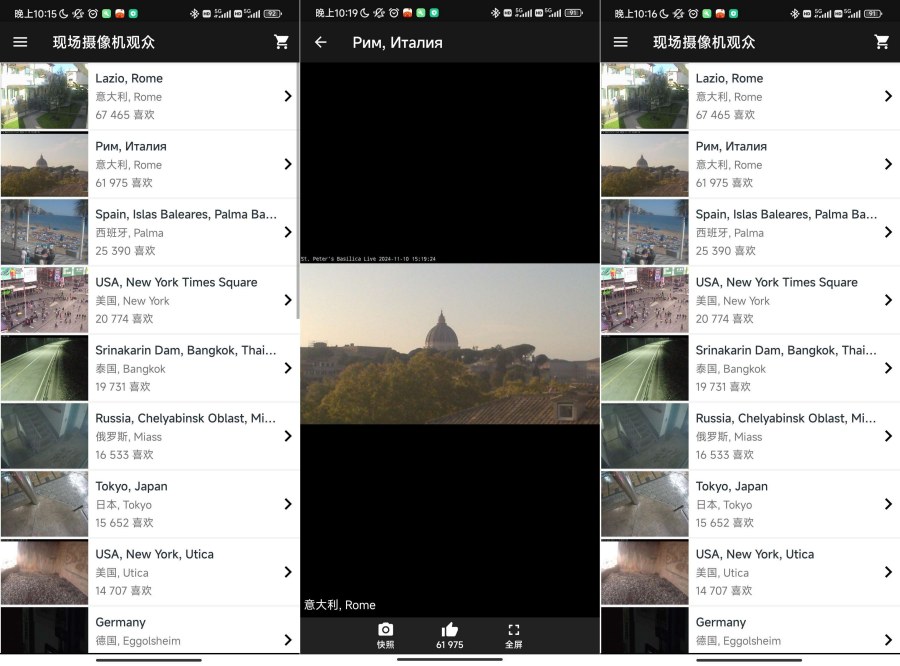Tap the USA, New York Times Square chevron in the leftmost list
Viewport: 900px width, 666px height.
[287, 300]
